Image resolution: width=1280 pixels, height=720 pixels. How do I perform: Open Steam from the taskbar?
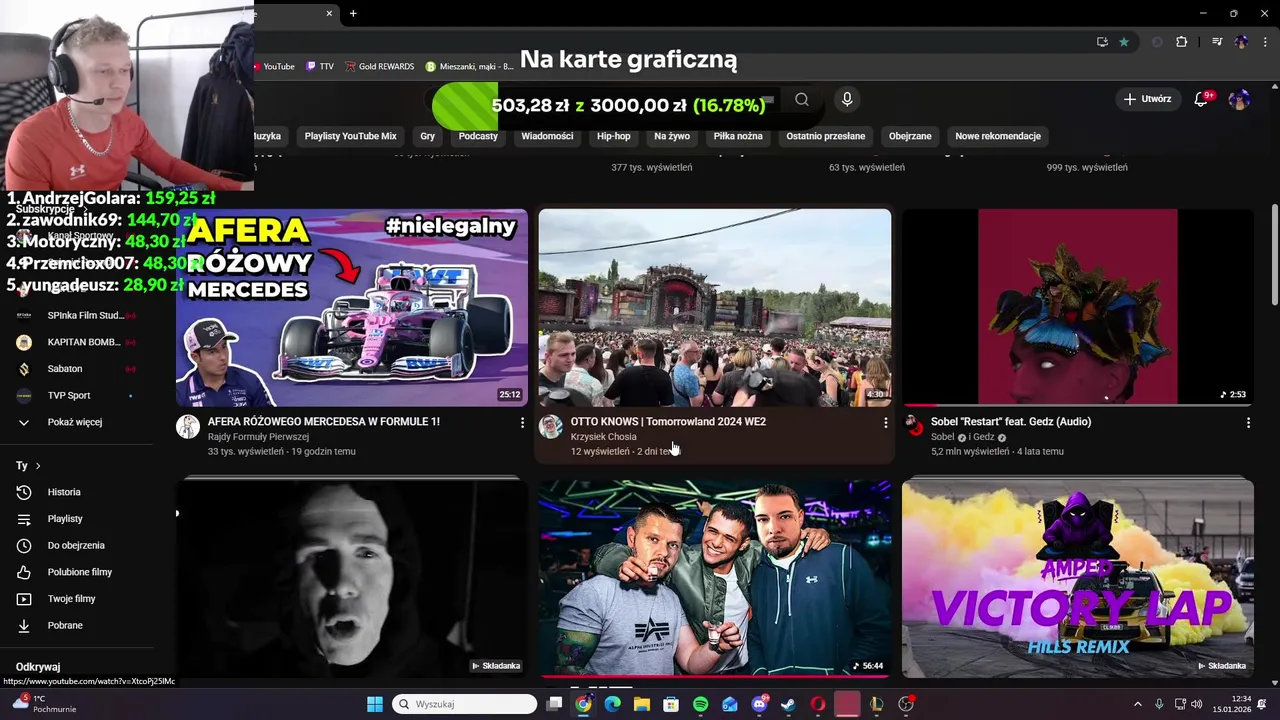tap(788, 704)
